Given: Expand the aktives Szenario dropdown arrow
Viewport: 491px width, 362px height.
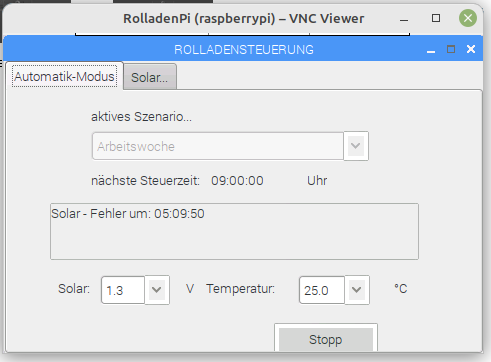Looking at the screenshot, I should (356, 146).
